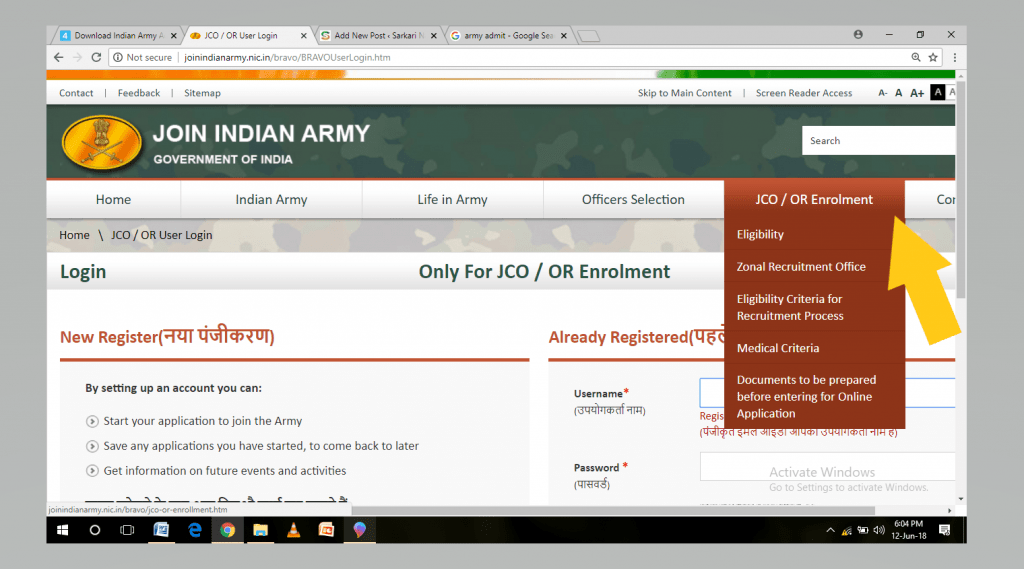Screen dimensions: 1024x569
Task: Reload the page with refresh icon
Action: (x=96, y=57)
